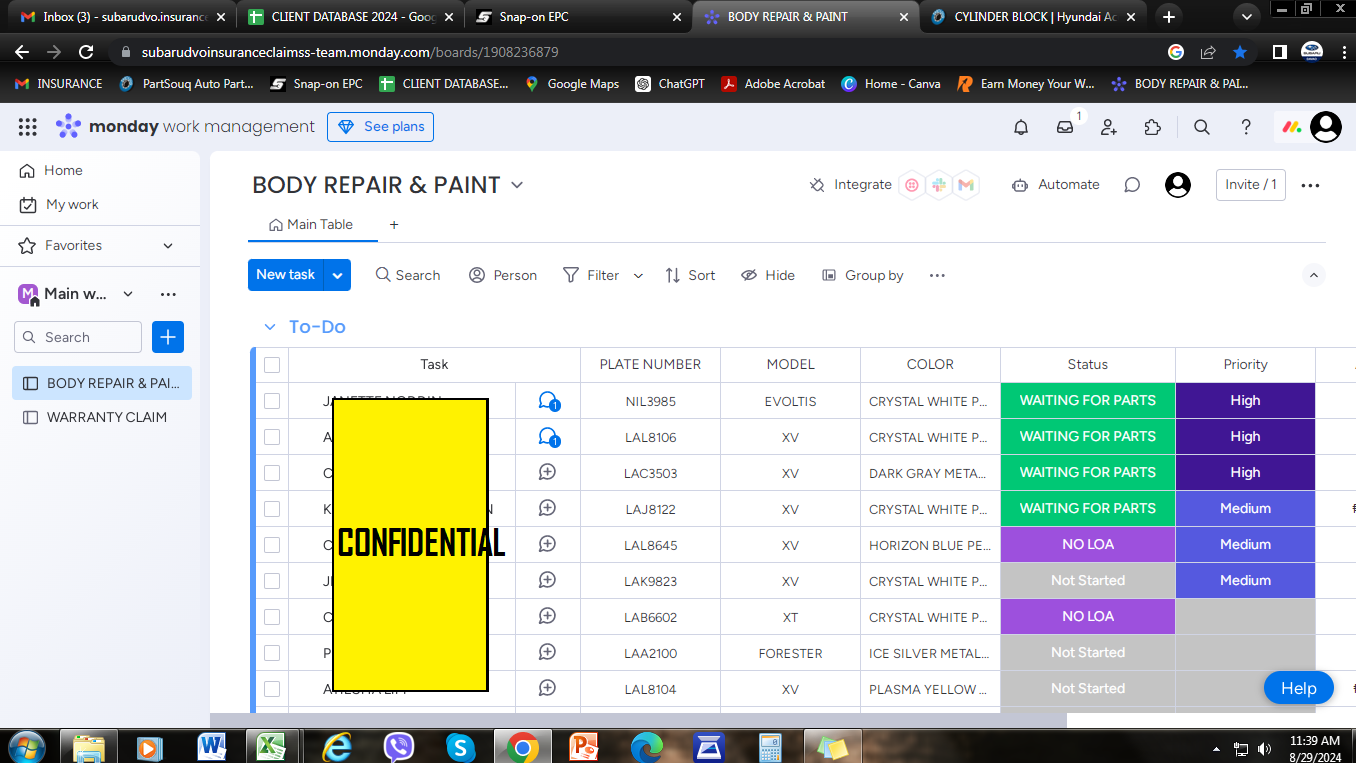Tick the checkbox for plate LAL8106 row
Screen dimensions: 1356x763
pos(272,437)
